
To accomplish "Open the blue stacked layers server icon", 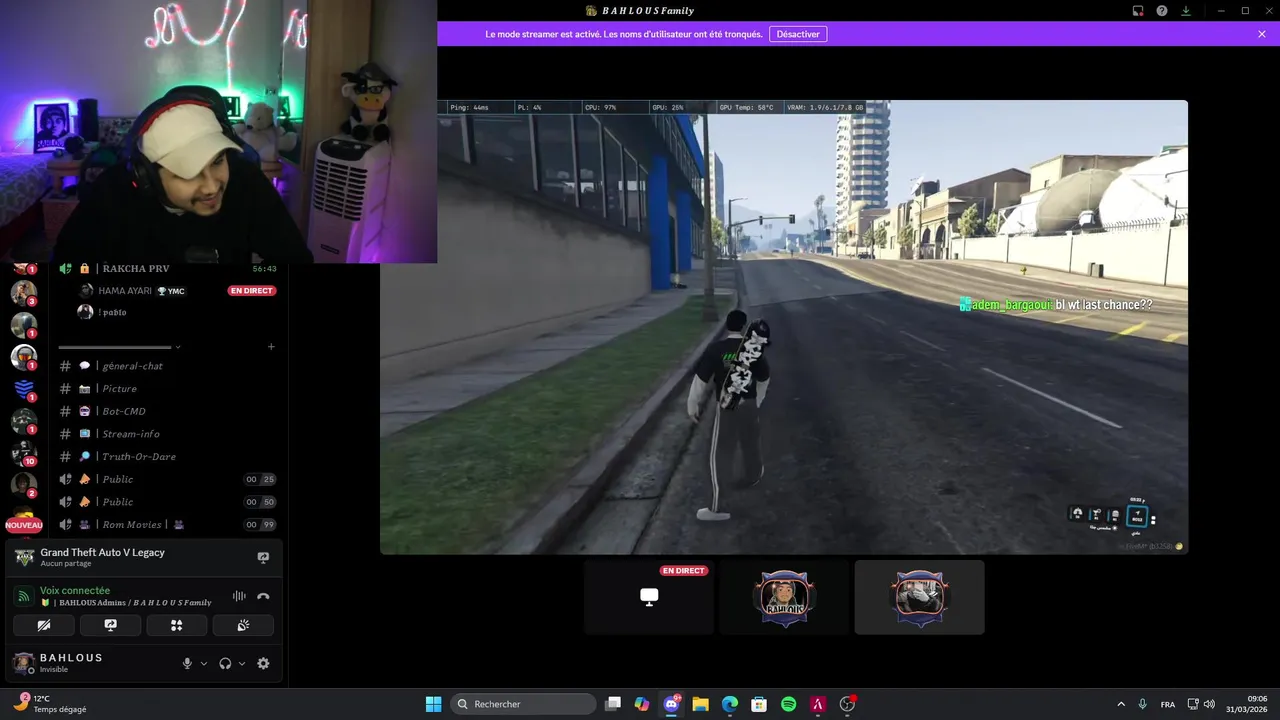I will [x=24, y=389].
